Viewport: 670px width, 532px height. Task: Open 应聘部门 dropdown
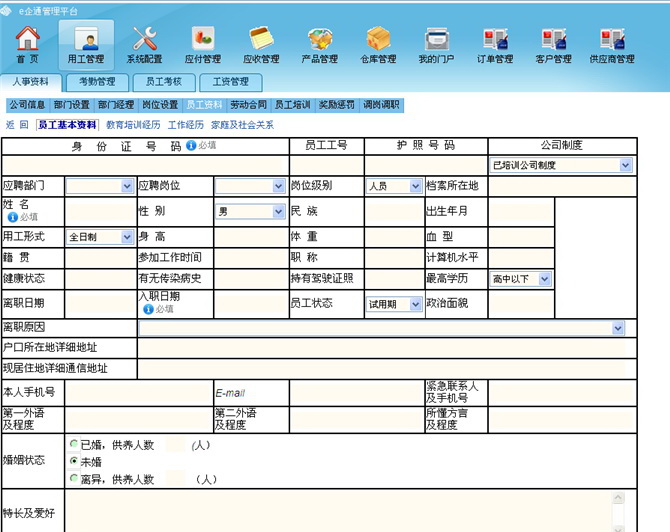100,186
